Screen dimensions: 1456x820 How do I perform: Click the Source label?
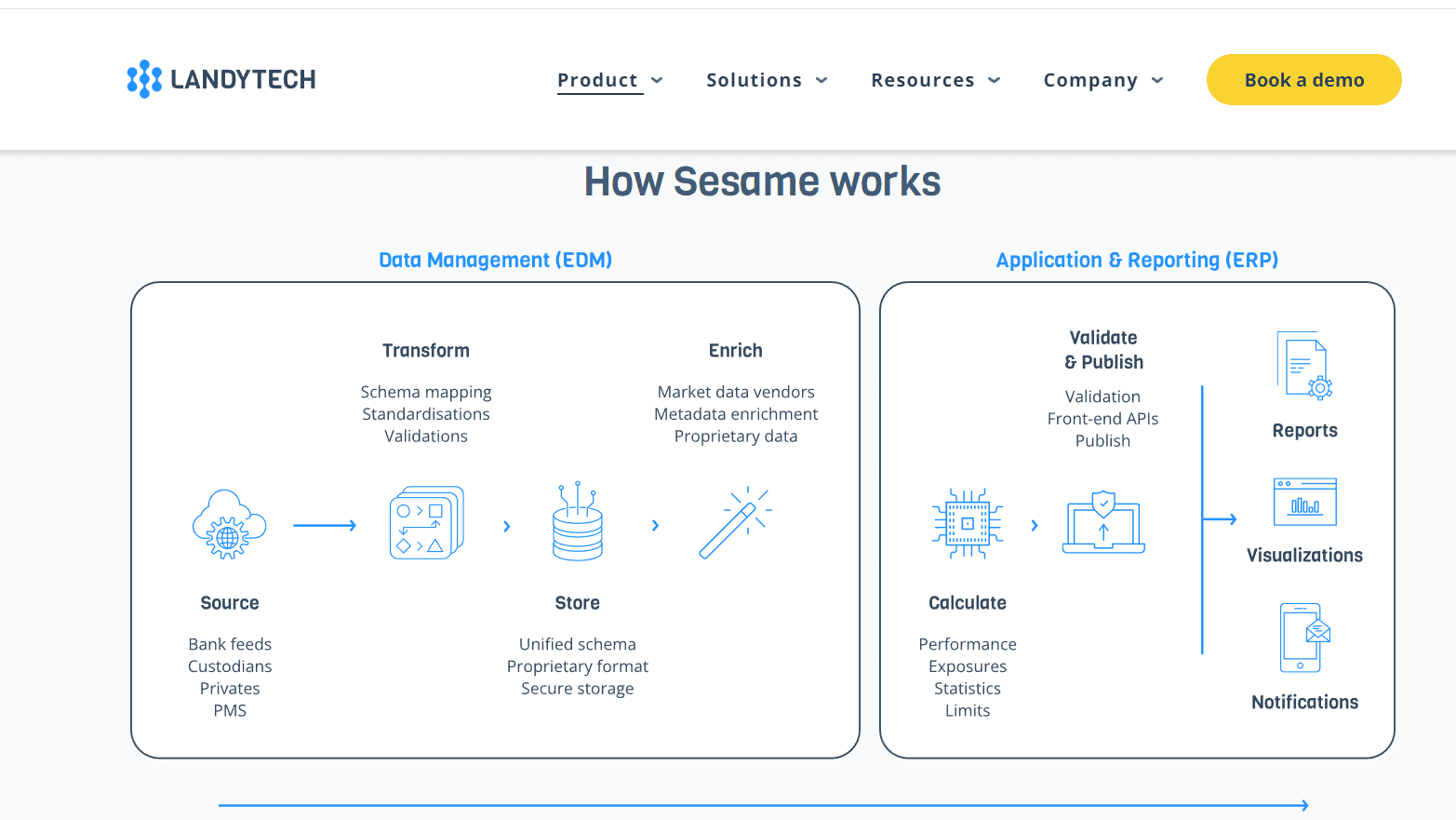[230, 603]
